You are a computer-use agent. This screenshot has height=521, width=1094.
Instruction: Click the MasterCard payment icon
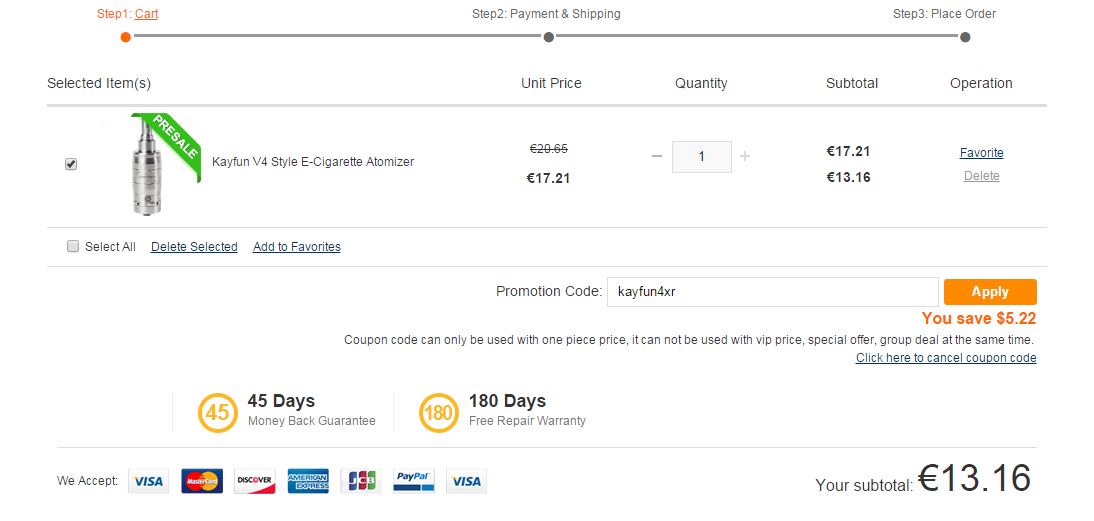click(202, 481)
